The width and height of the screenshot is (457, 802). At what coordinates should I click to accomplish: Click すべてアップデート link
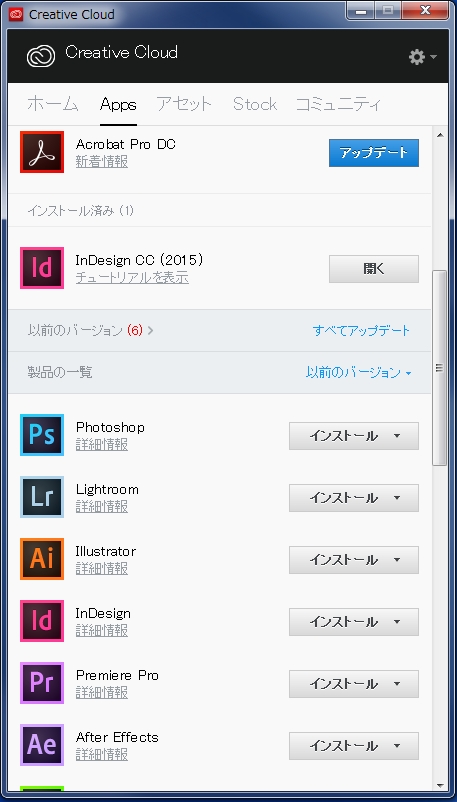click(361, 330)
